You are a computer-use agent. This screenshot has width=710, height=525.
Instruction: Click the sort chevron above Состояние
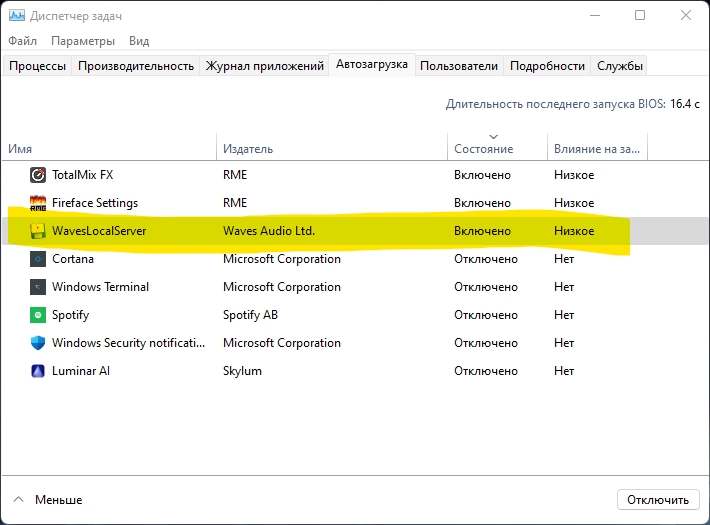[494, 137]
